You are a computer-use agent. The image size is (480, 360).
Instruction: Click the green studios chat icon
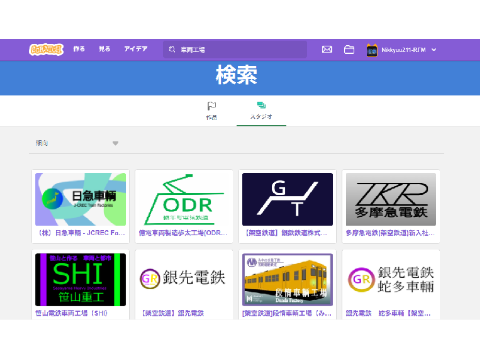pos(261,105)
